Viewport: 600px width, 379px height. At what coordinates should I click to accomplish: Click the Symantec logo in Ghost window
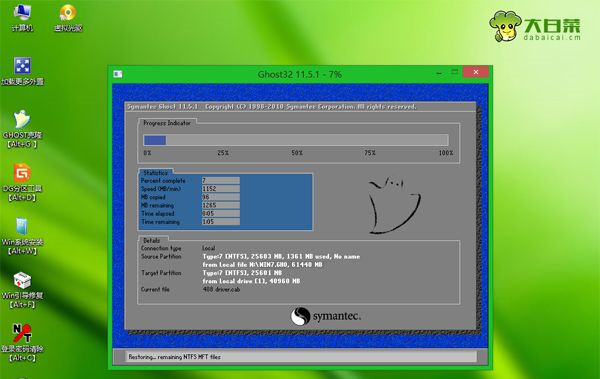point(325,317)
